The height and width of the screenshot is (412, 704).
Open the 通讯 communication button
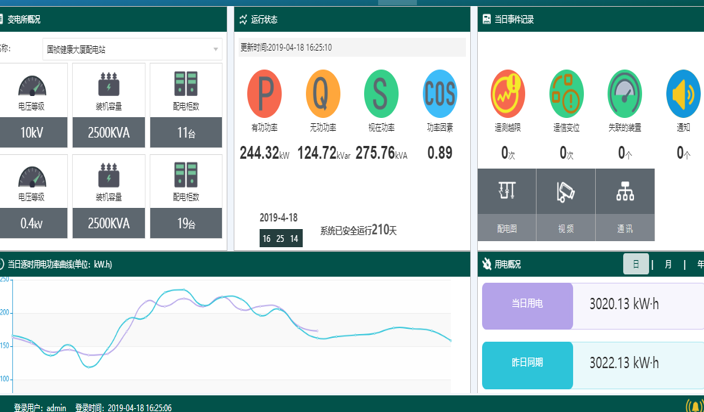625,205
